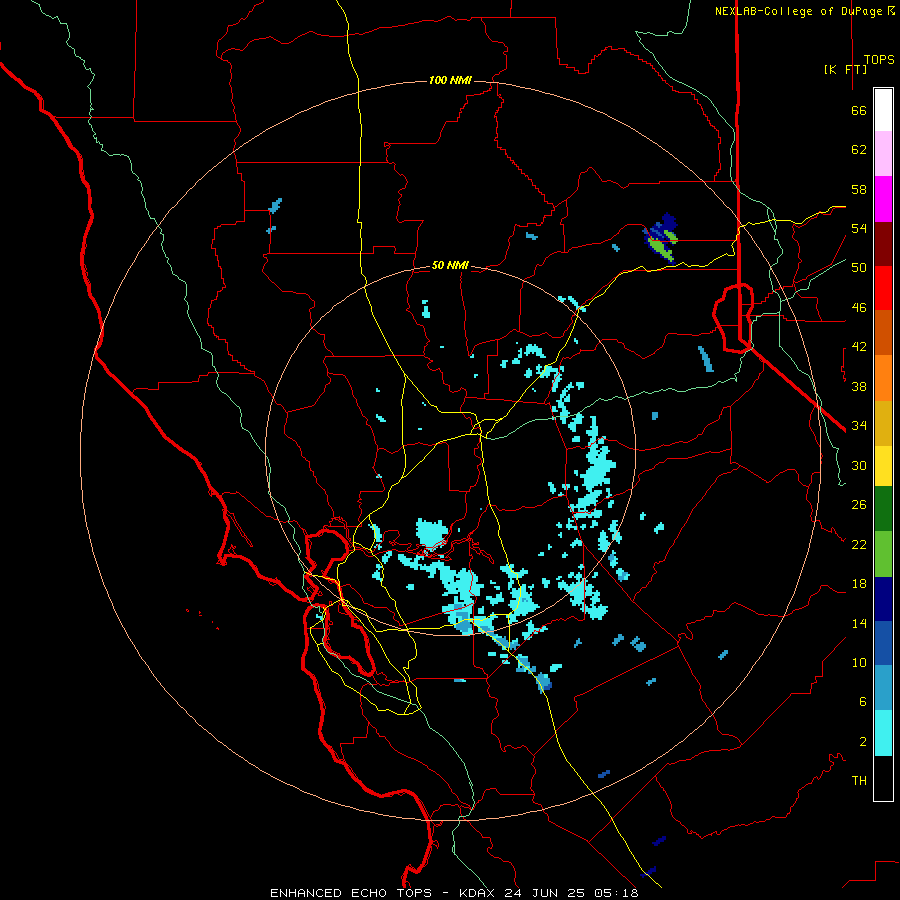Image resolution: width=900 pixels, height=900 pixels.
Task: Click the white 66 kft color swatch
Action: [x=883, y=110]
